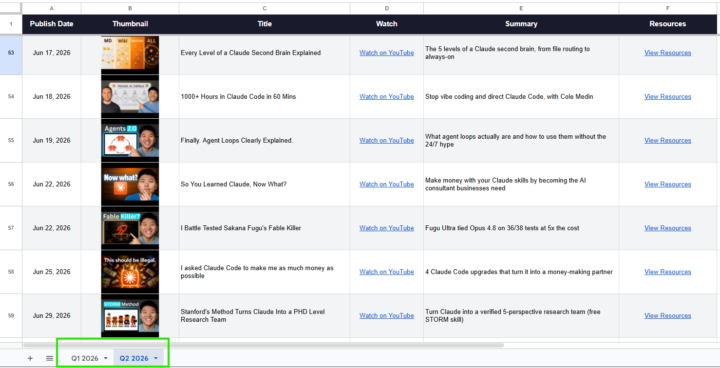This screenshot has width=720, height=368.
Task: Select the Jun 29, 2026 date cell
Action: [x=51, y=316]
